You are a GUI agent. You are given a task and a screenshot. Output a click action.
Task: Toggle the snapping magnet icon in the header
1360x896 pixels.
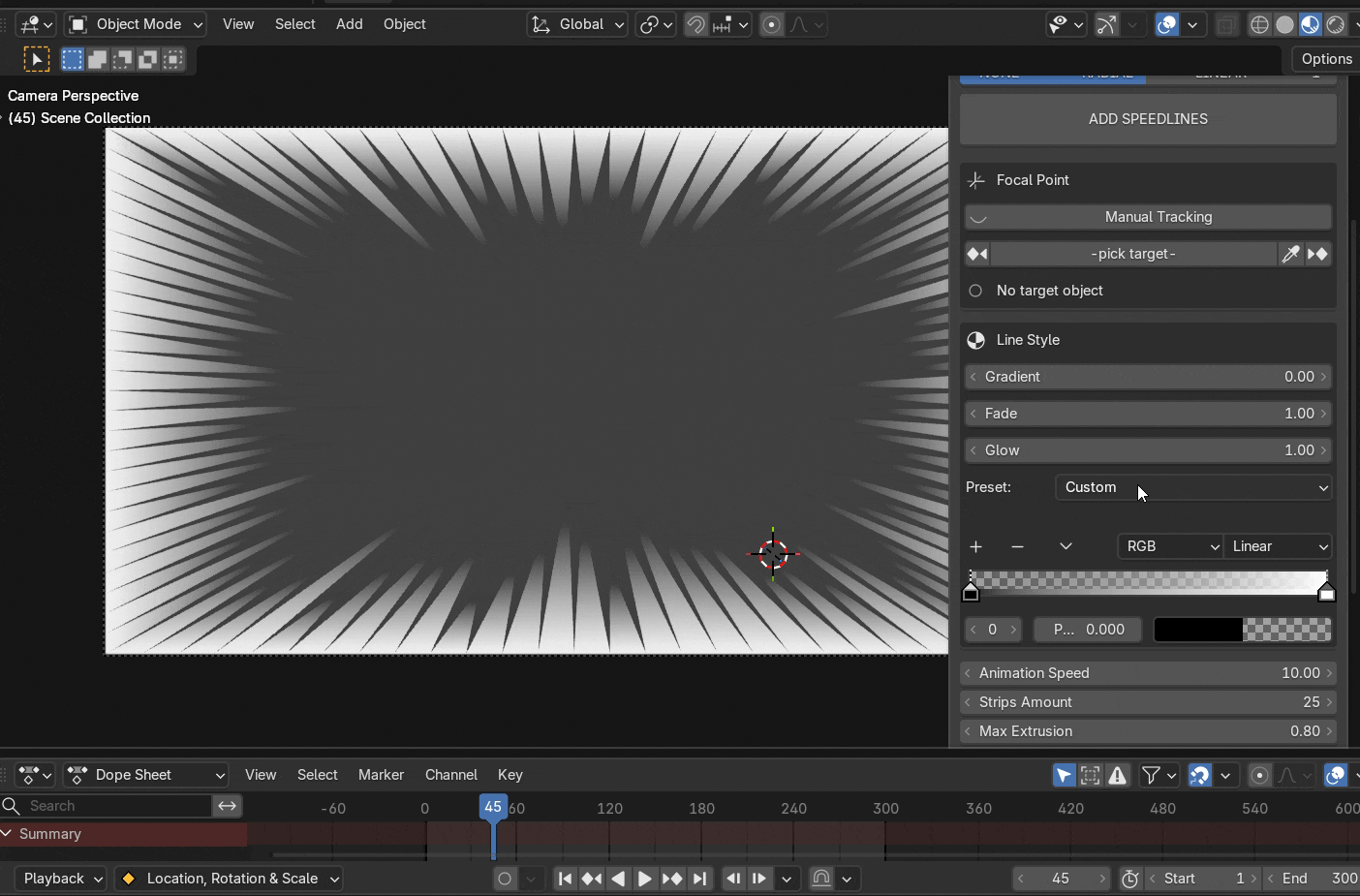click(695, 24)
